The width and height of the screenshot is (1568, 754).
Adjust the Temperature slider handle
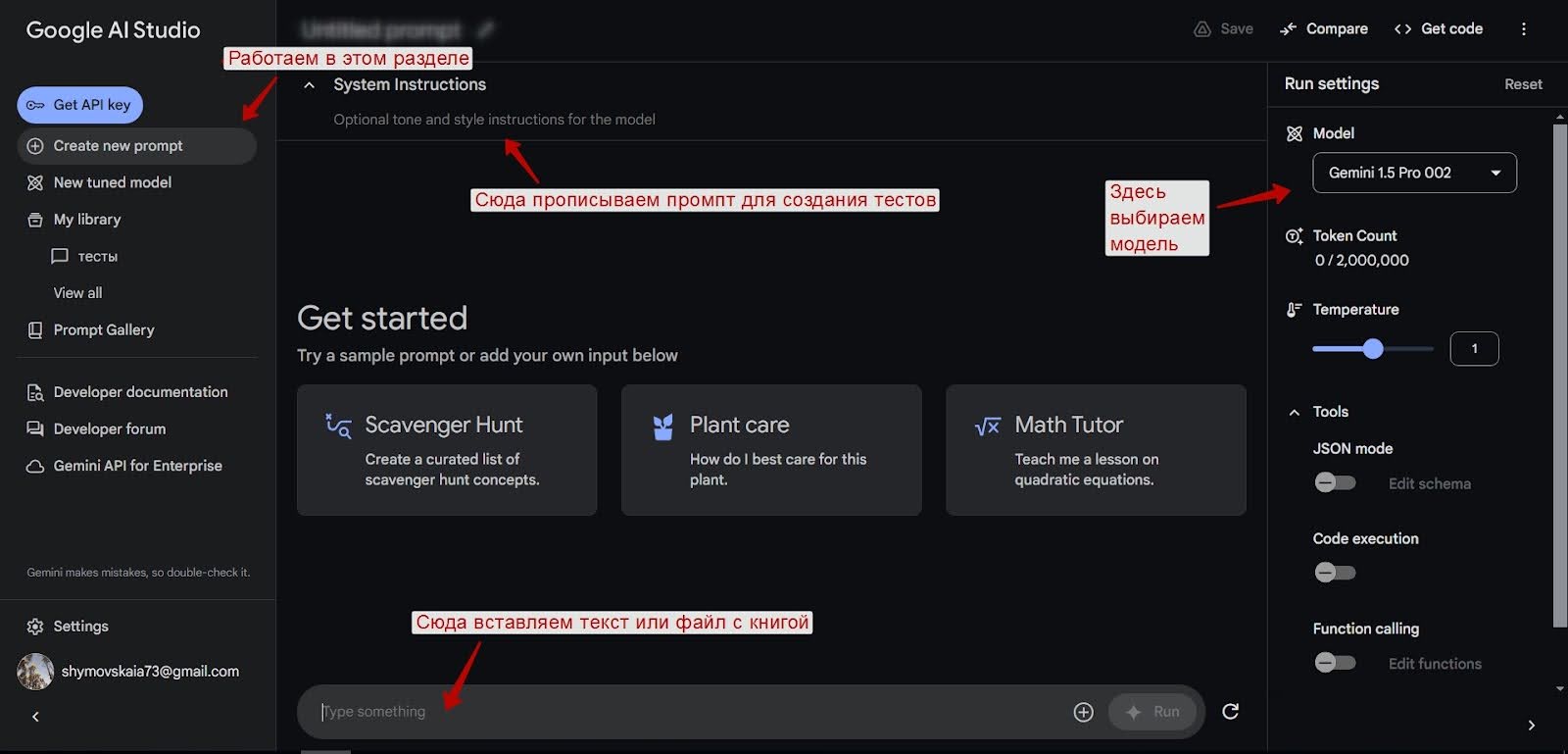(1373, 349)
